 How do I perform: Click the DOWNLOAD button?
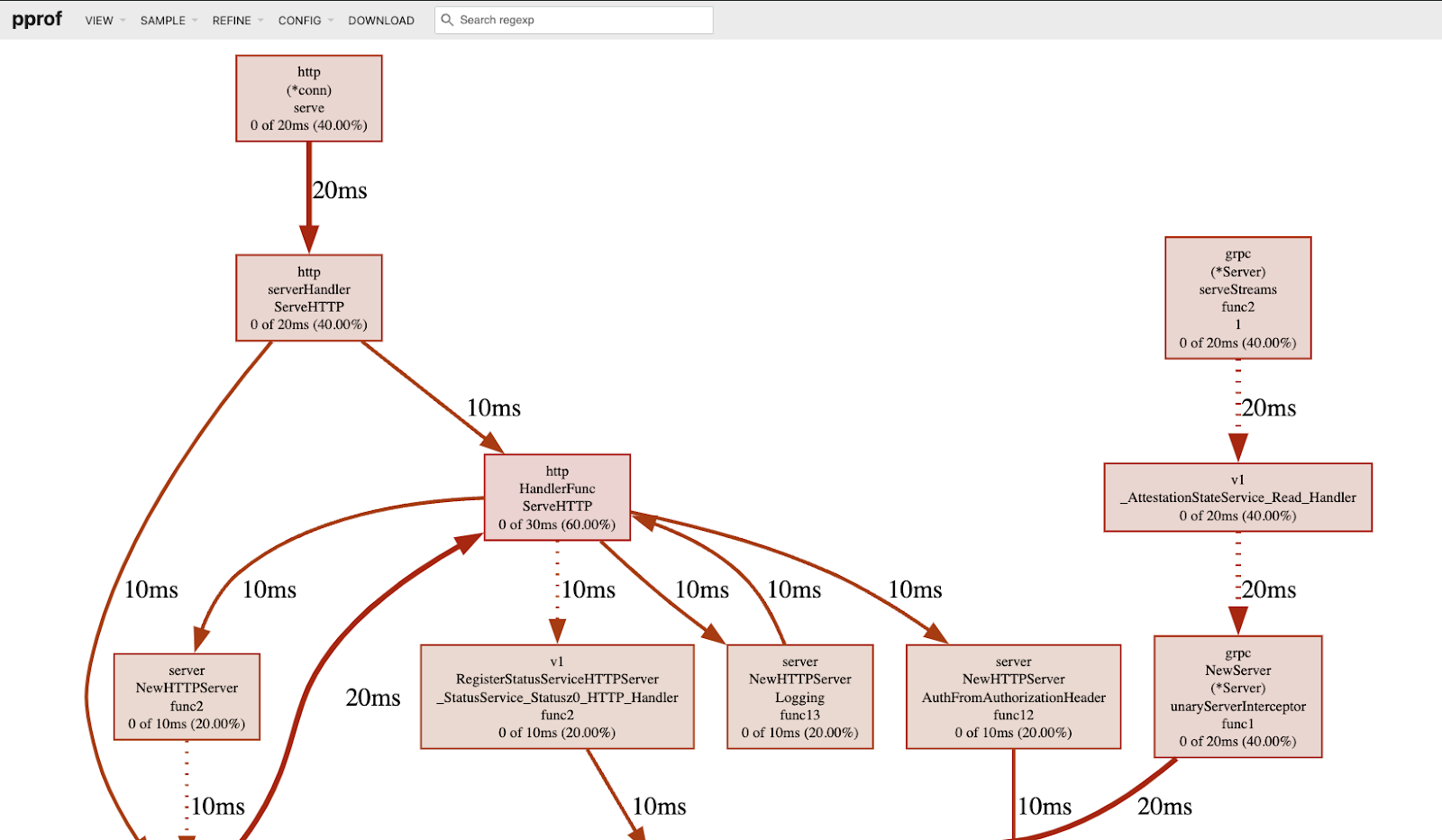[x=381, y=20]
